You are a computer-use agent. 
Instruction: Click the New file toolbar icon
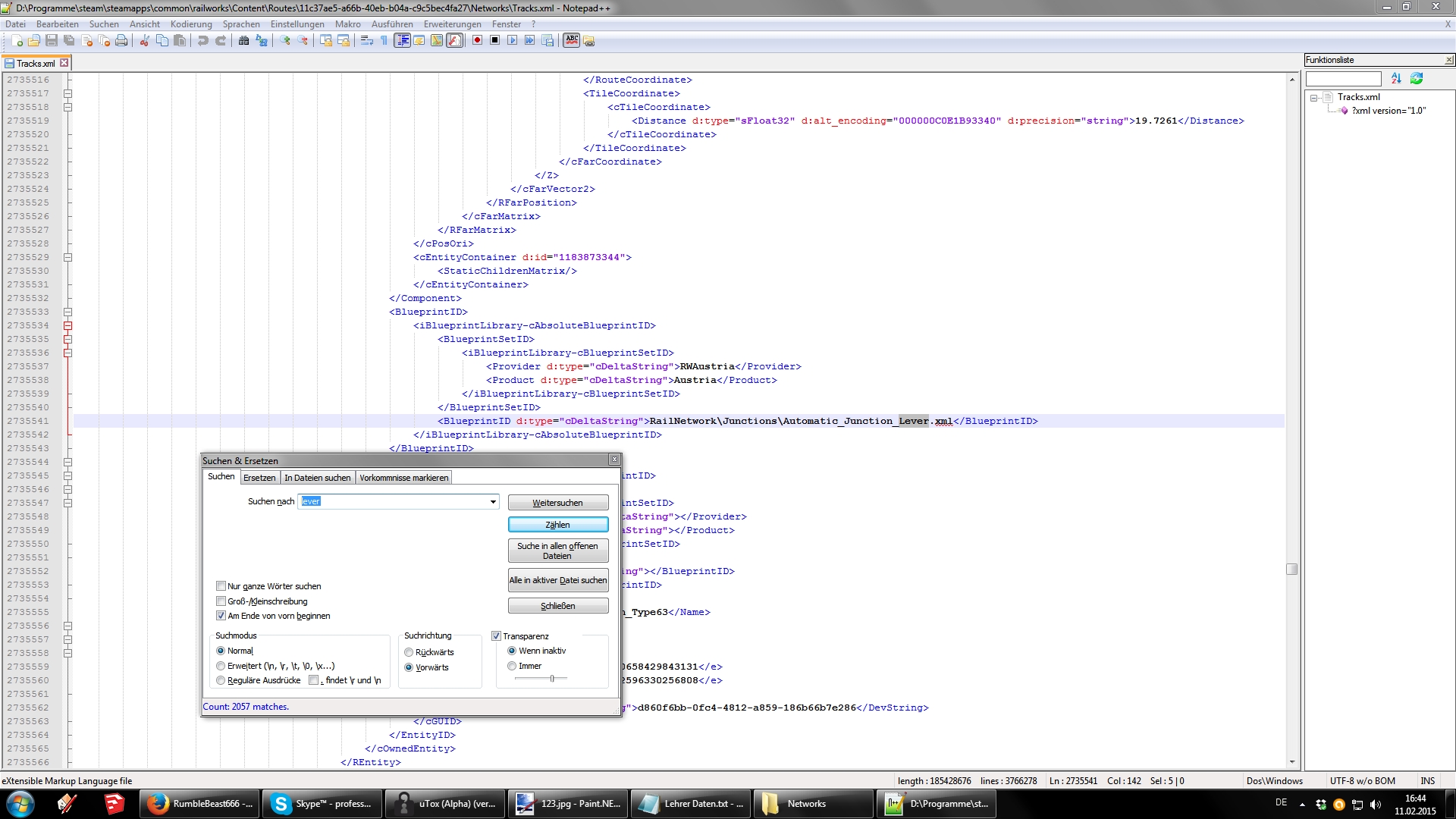17,41
